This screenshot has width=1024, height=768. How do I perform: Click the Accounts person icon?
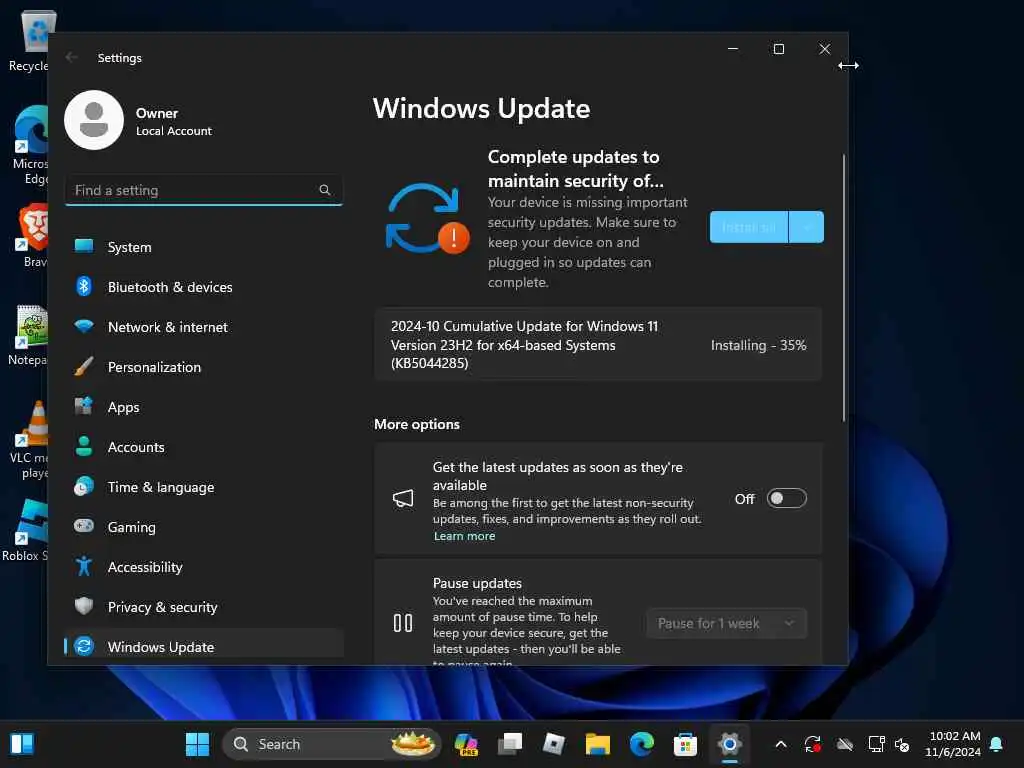(84, 446)
